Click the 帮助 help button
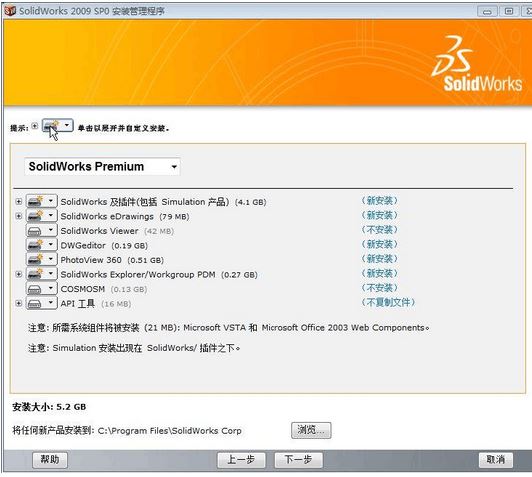 coord(50,460)
